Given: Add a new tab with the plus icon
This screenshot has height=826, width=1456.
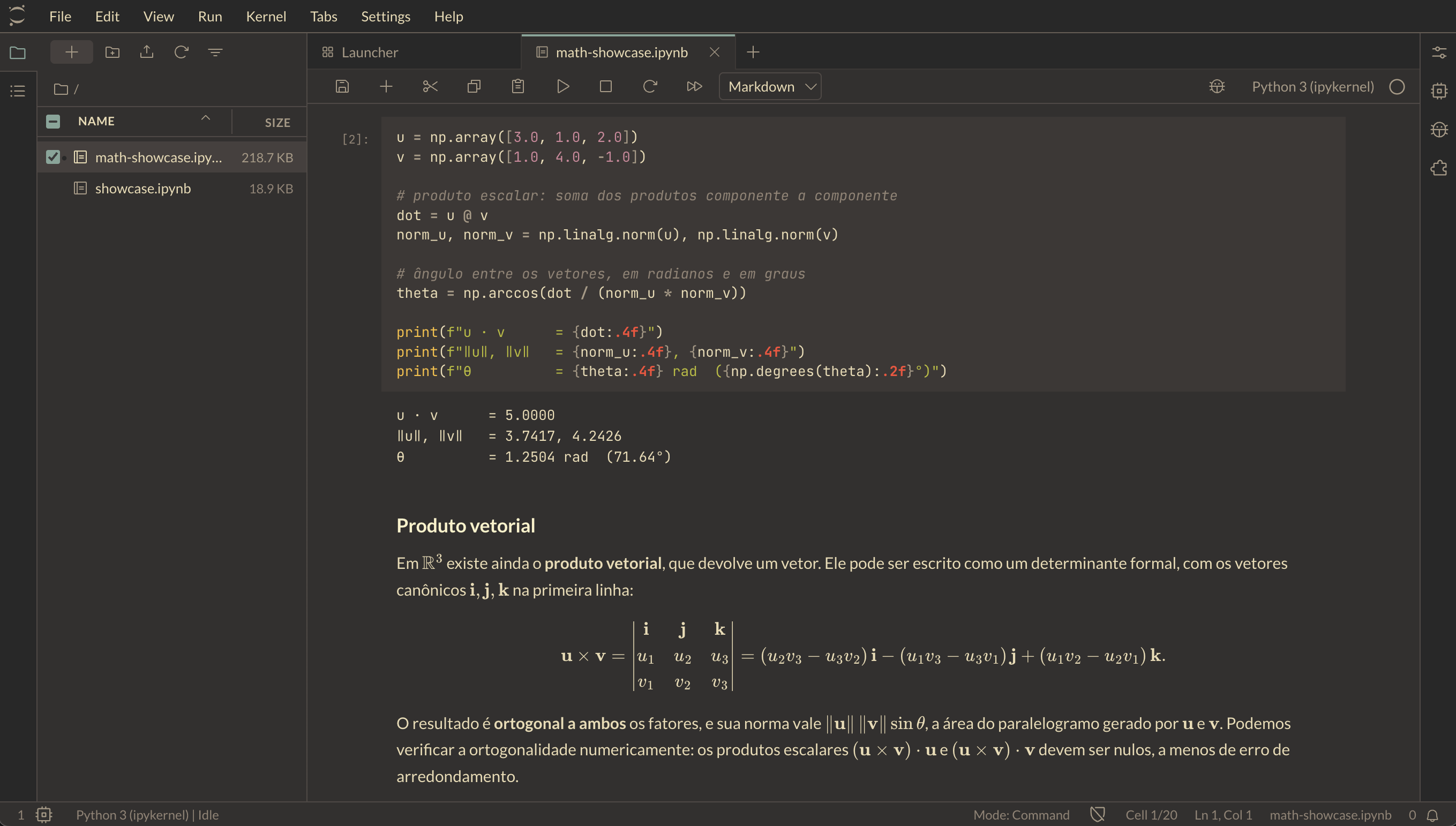Looking at the screenshot, I should (x=753, y=52).
